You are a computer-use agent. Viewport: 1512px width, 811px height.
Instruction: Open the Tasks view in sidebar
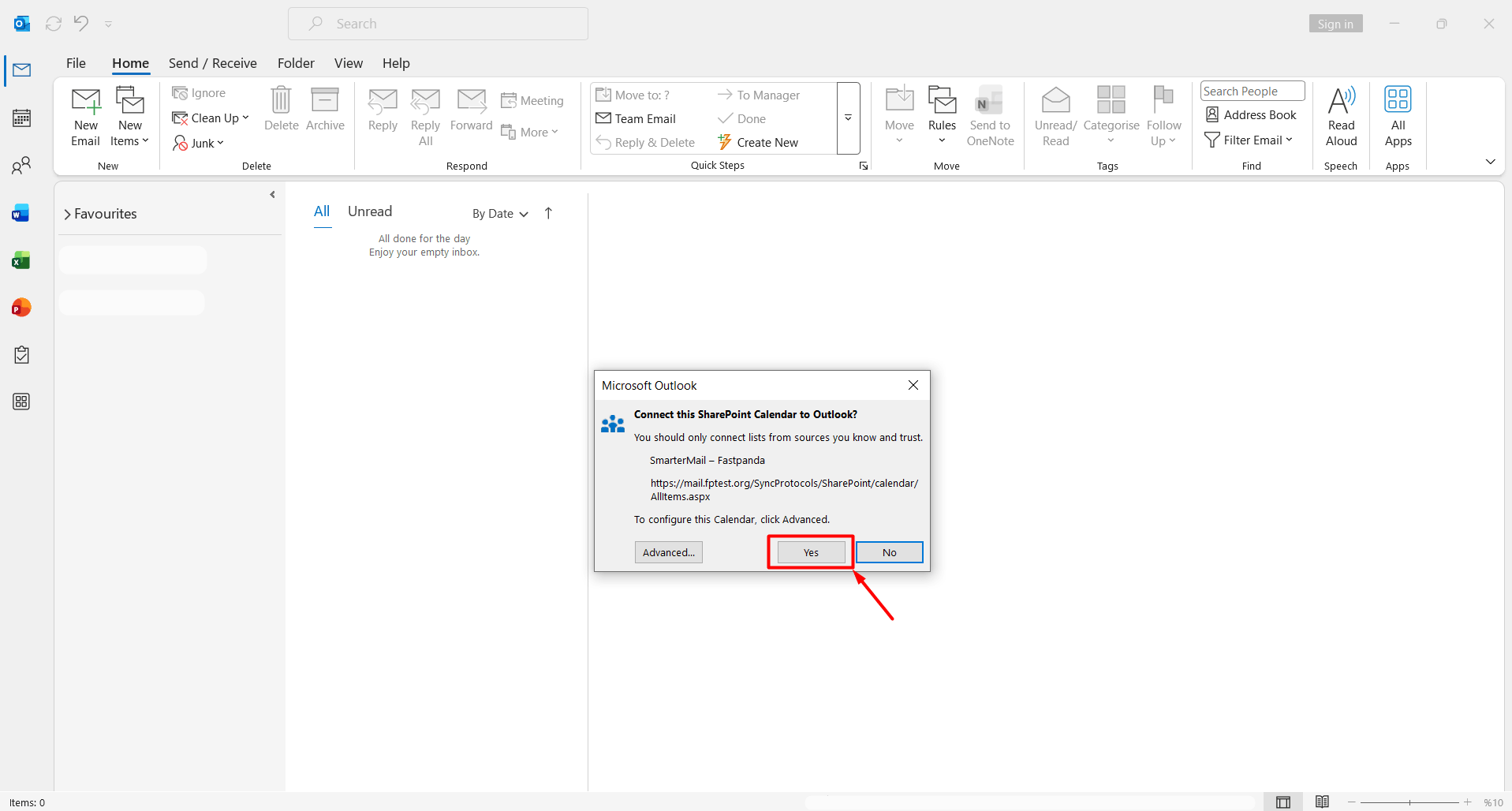click(22, 355)
